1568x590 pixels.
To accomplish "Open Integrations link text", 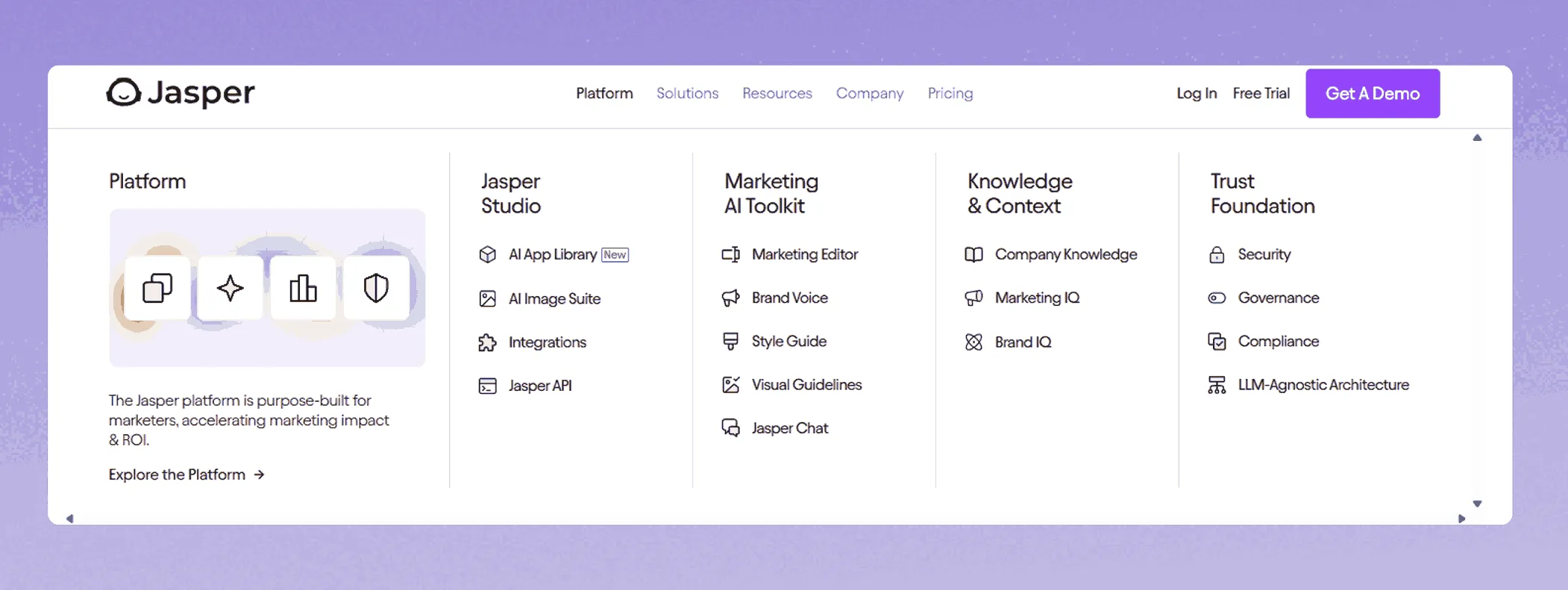I will tap(548, 342).
